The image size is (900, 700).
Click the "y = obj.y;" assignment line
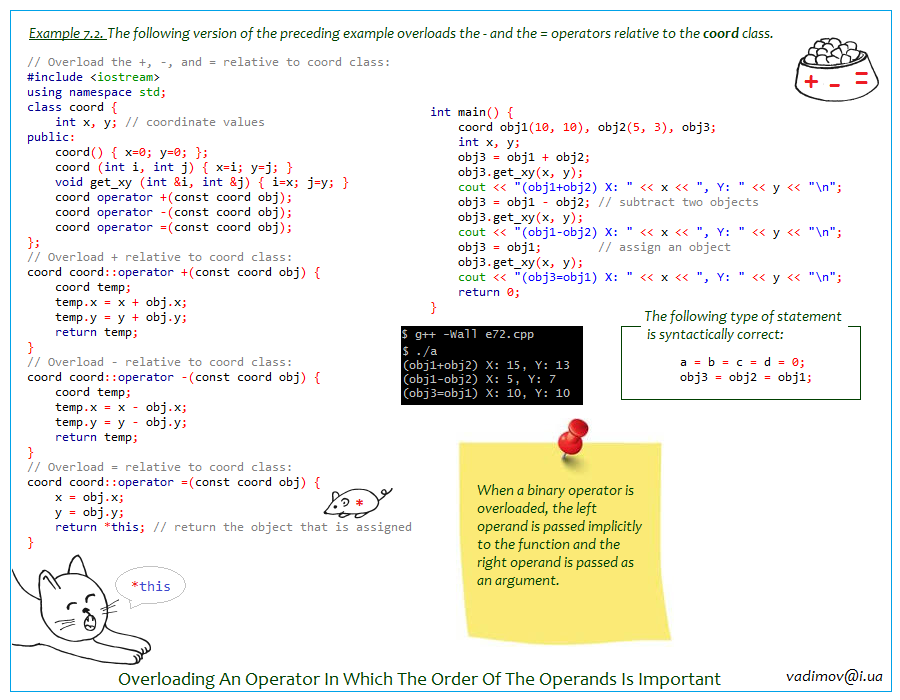click(x=90, y=512)
